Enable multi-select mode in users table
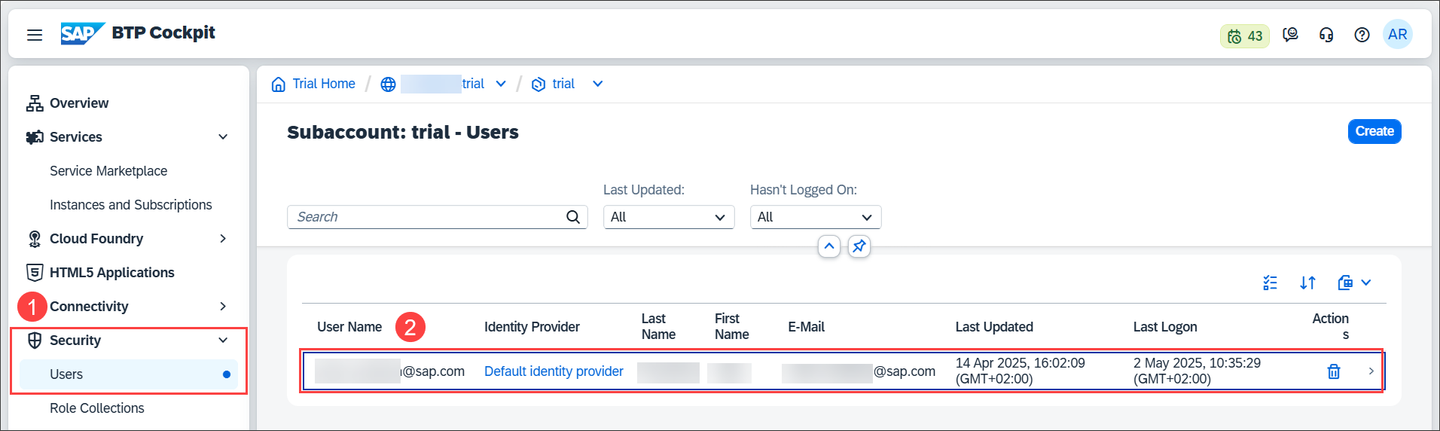Screen dimensions: 1440x431 point(1270,283)
